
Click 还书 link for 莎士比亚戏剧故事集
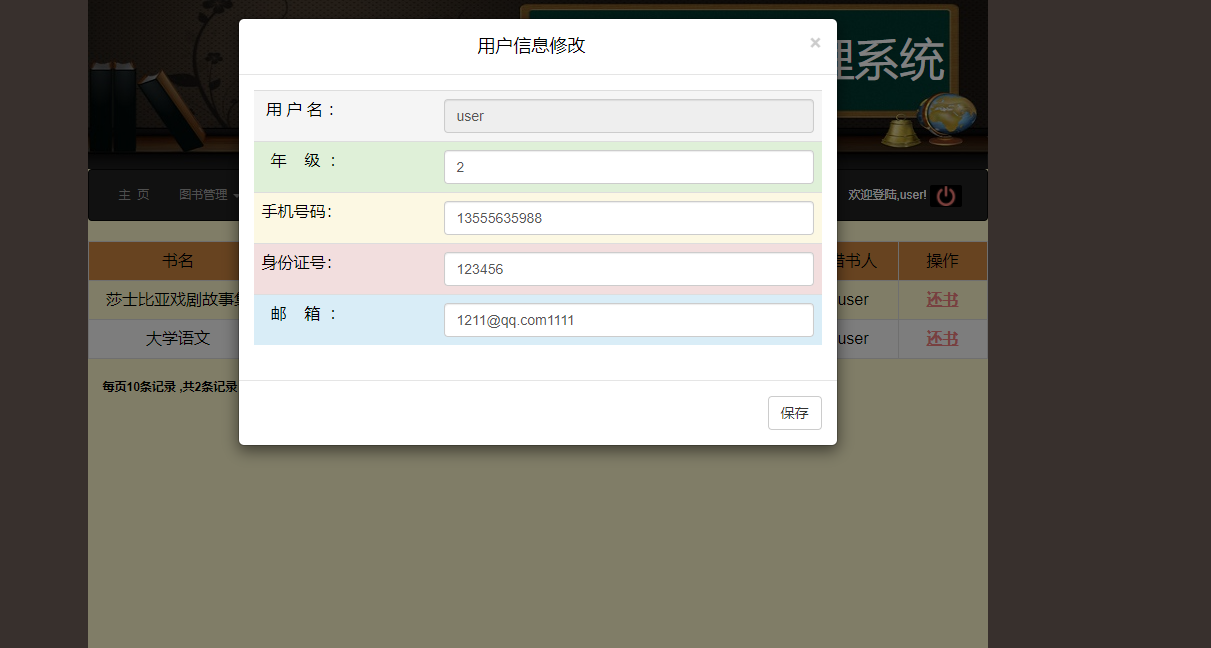click(x=941, y=299)
